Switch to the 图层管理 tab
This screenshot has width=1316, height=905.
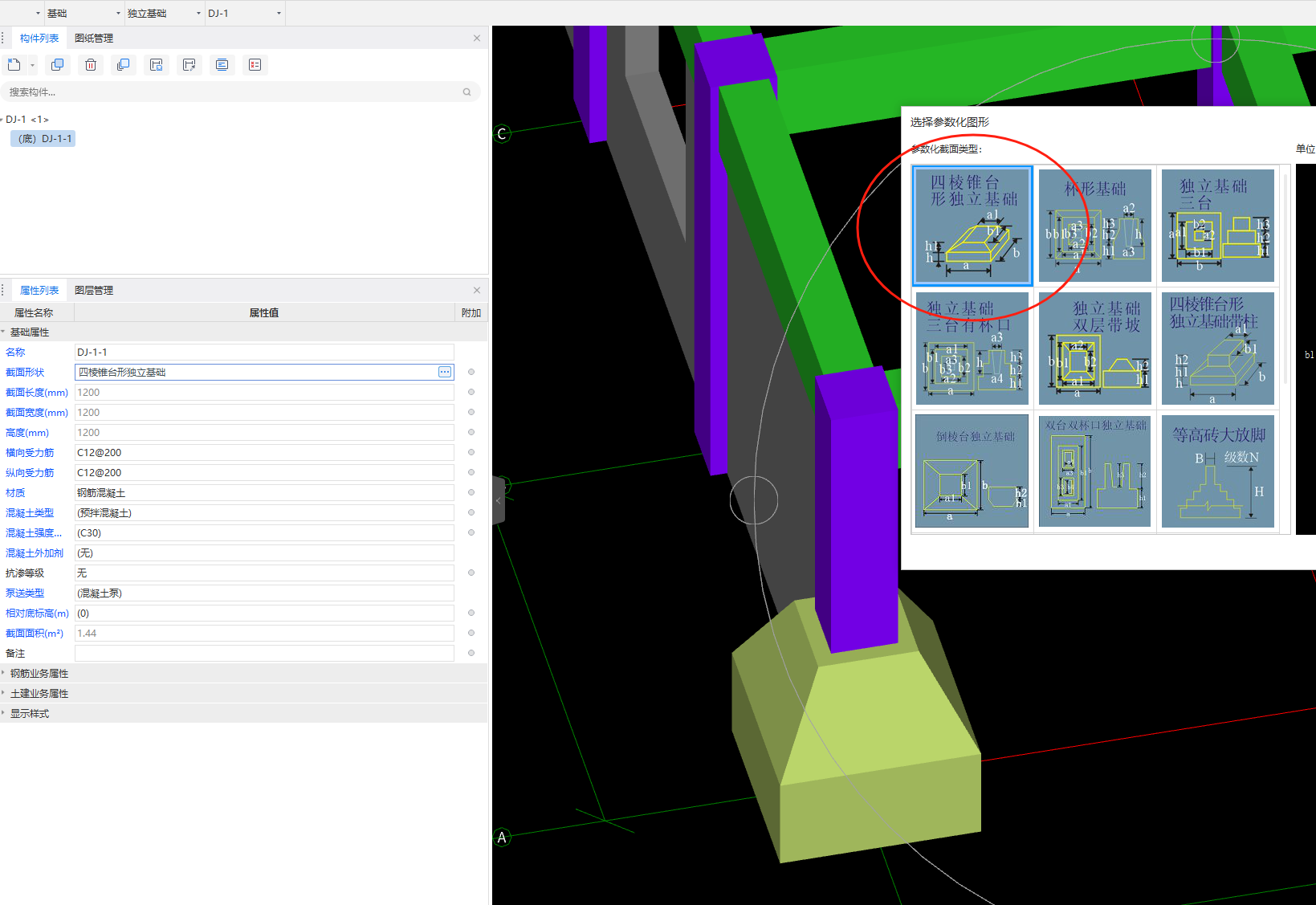(x=94, y=291)
